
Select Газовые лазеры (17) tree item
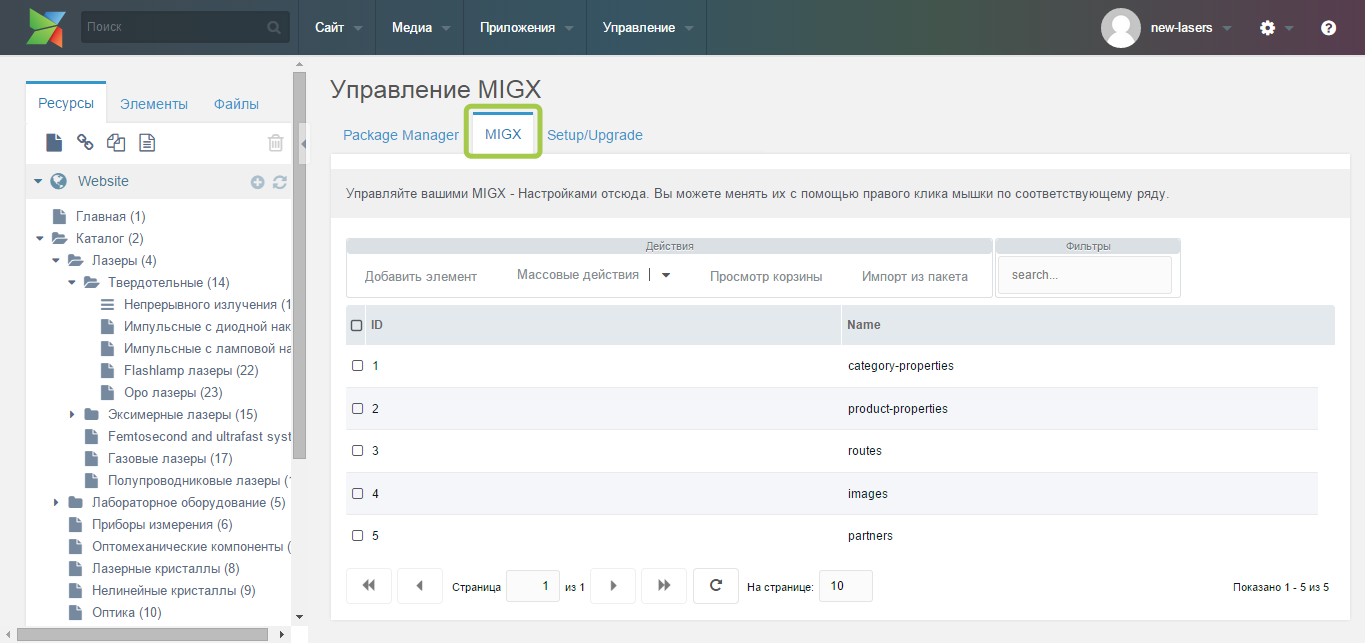[x=170, y=458]
